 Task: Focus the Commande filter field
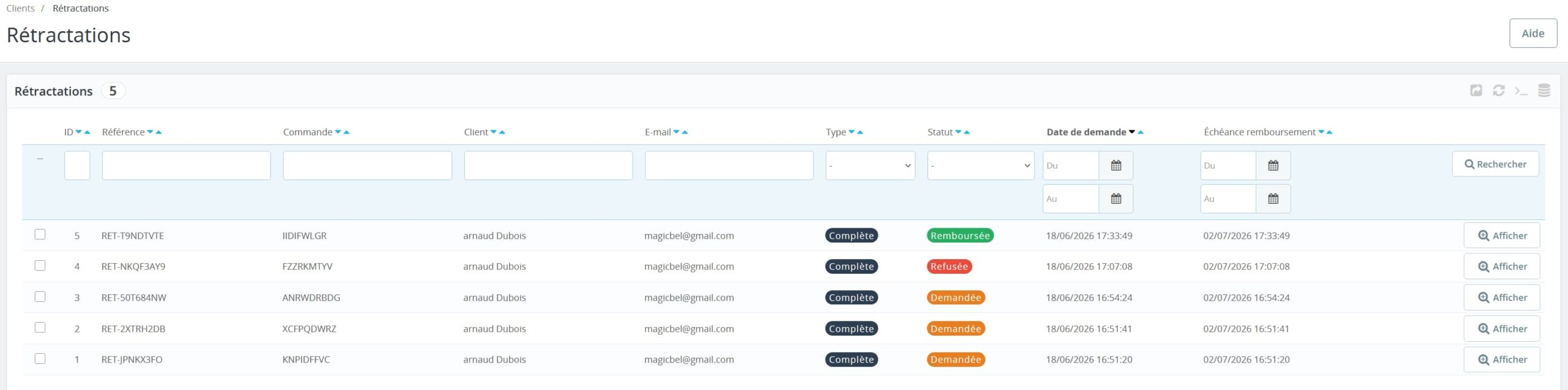pos(367,165)
